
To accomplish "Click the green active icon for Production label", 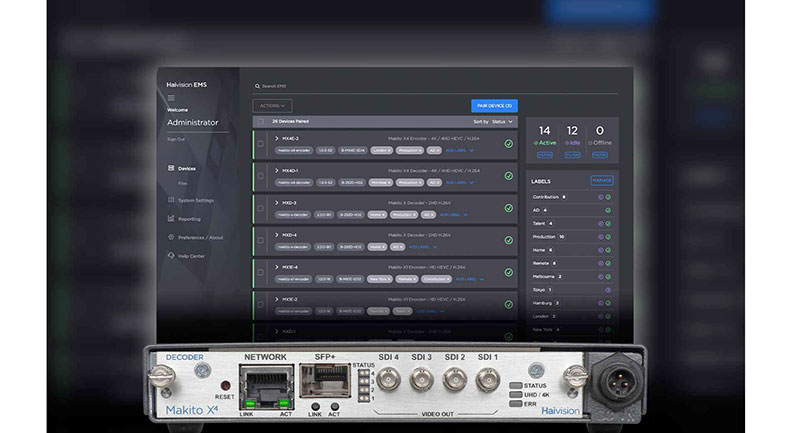I will click(608, 237).
